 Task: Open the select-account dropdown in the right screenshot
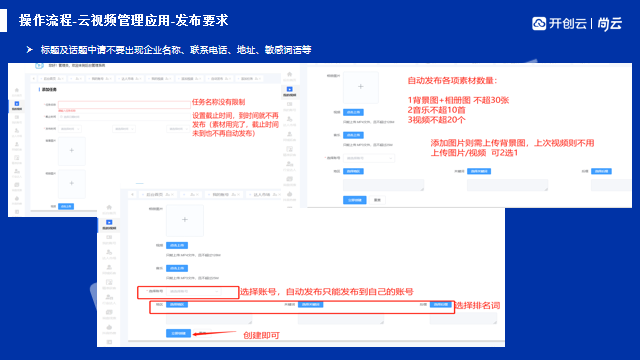point(369,158)
